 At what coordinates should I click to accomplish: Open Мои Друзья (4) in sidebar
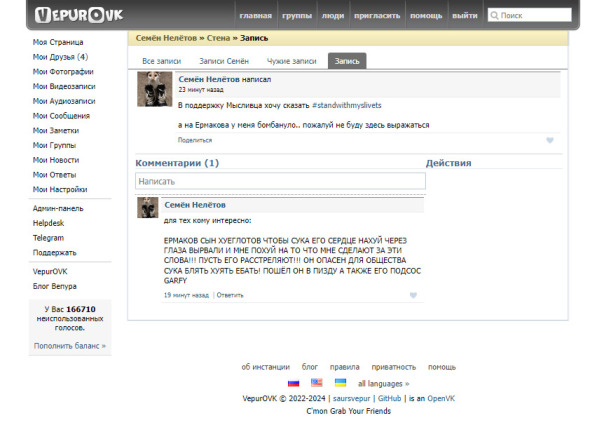tap(60, 57)
